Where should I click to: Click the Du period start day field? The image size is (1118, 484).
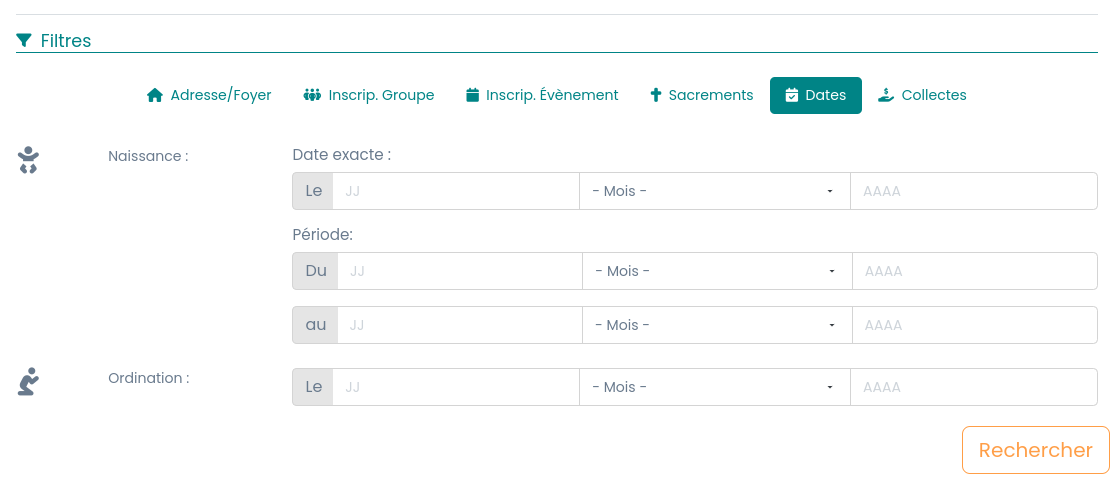click(459, 271)
